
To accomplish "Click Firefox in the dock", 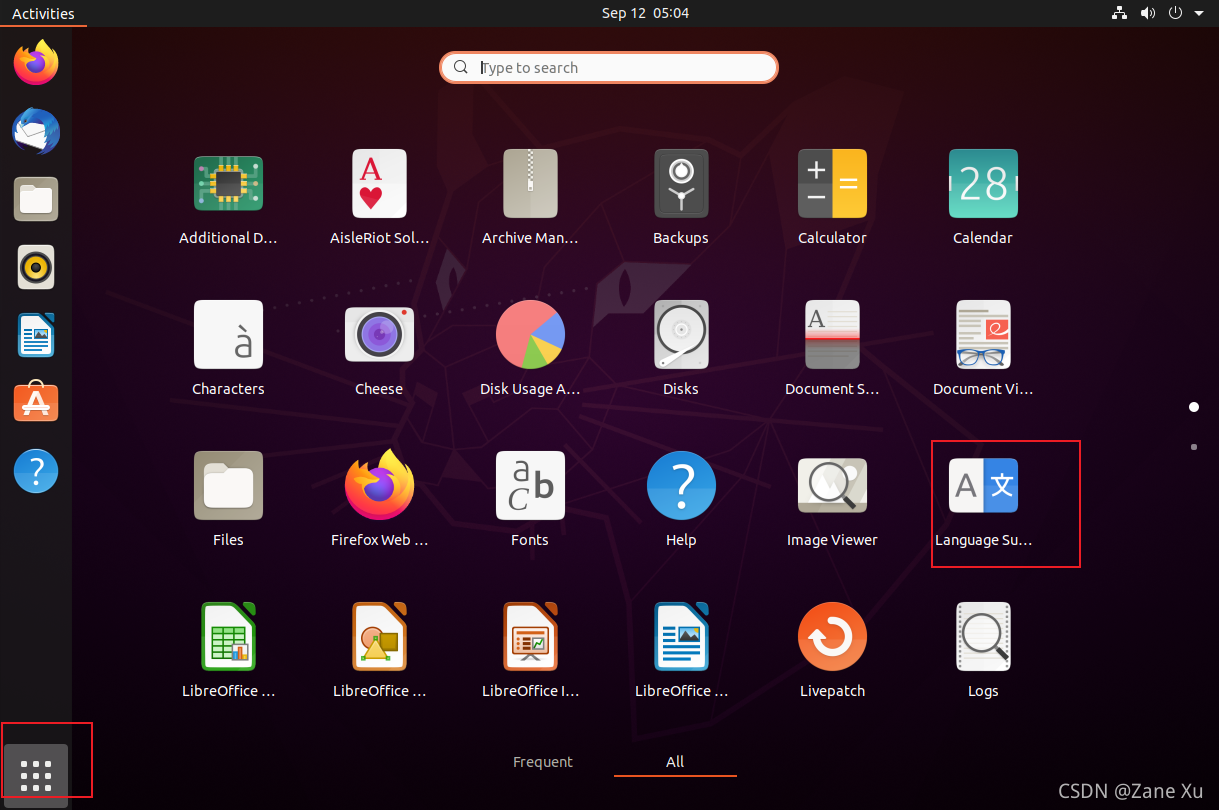I will 36,63.
